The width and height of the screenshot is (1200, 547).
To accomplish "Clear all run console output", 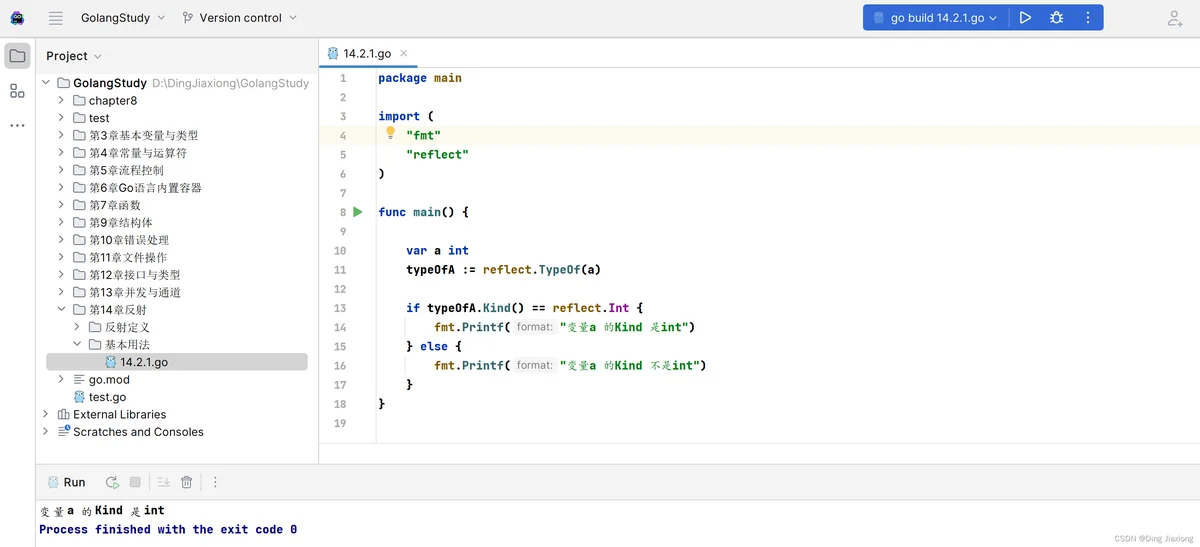I will [186, 482].
